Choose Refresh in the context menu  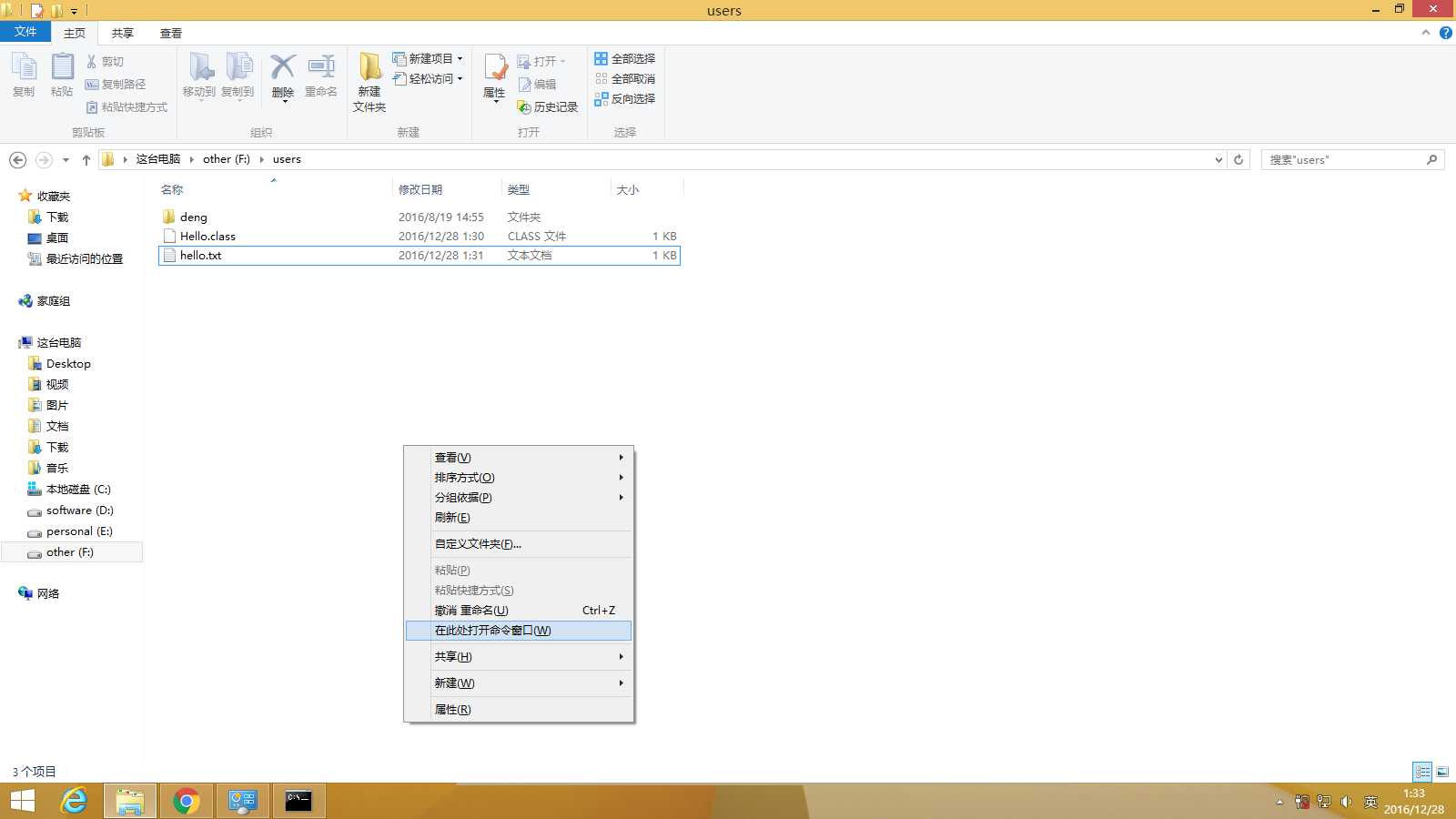coord(519,517)
